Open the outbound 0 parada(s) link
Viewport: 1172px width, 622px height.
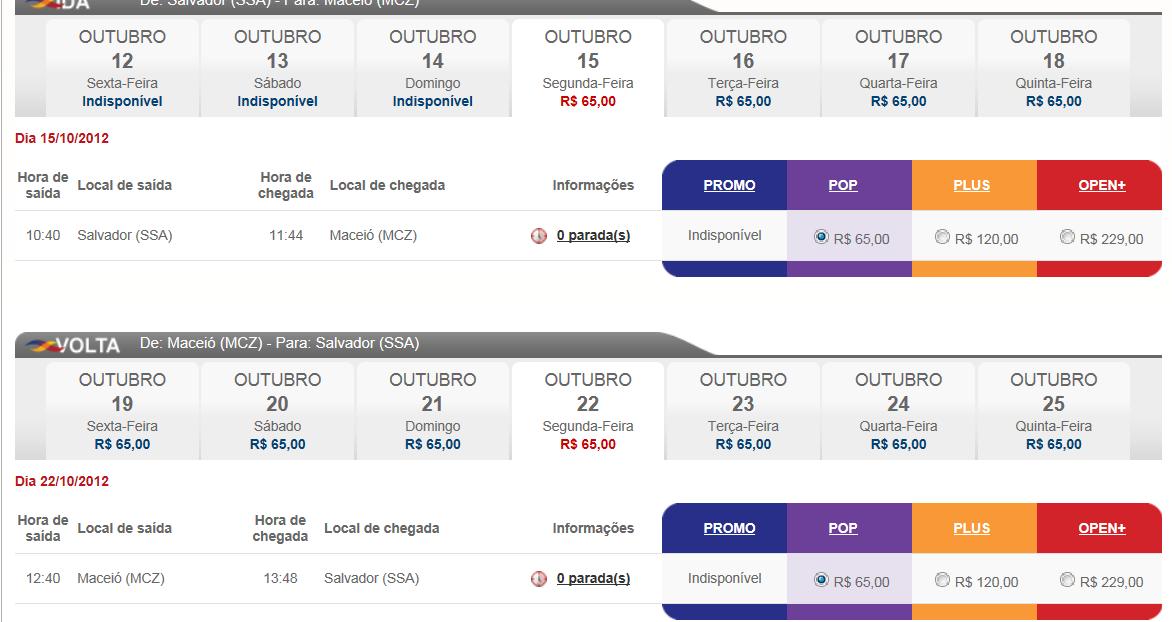pos(593,236)
